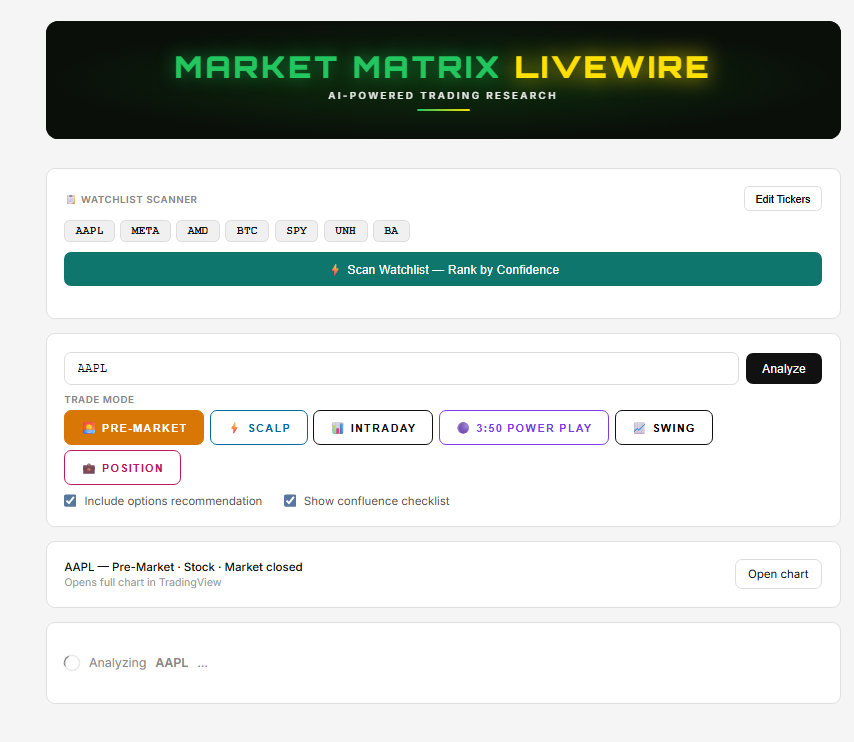Viewport: 854px width, 742px height.
Task: Click the briefcase icon on Position
Action: pyautogui.click(x=89, y=469)
